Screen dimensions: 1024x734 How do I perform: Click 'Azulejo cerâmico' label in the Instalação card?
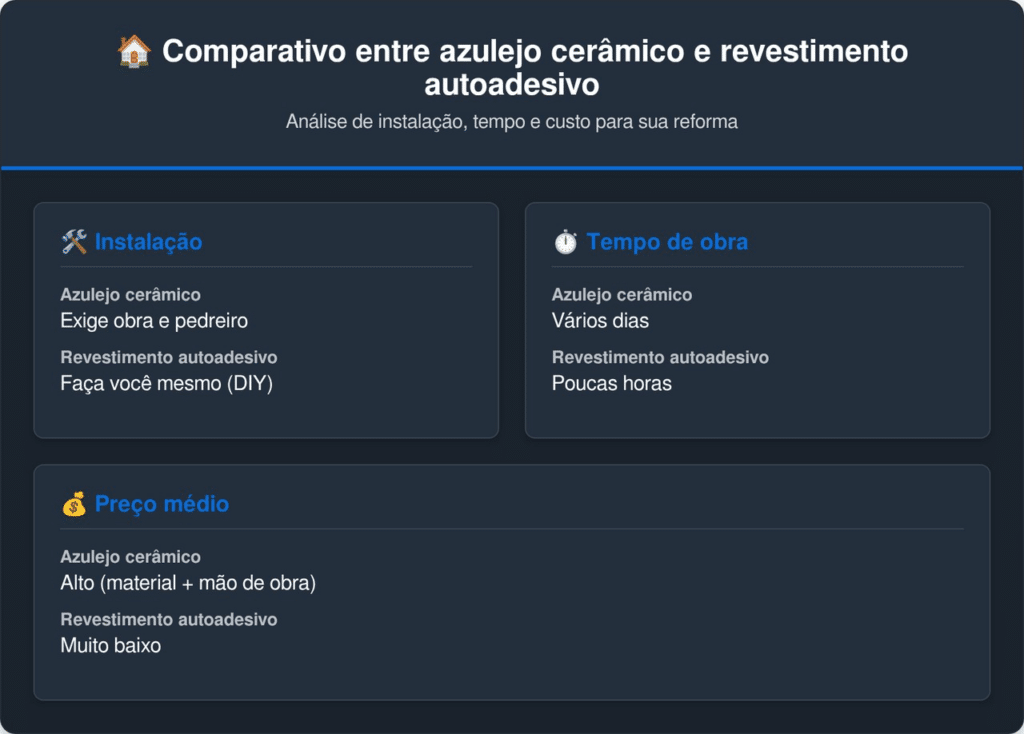[x=130, y=295]
